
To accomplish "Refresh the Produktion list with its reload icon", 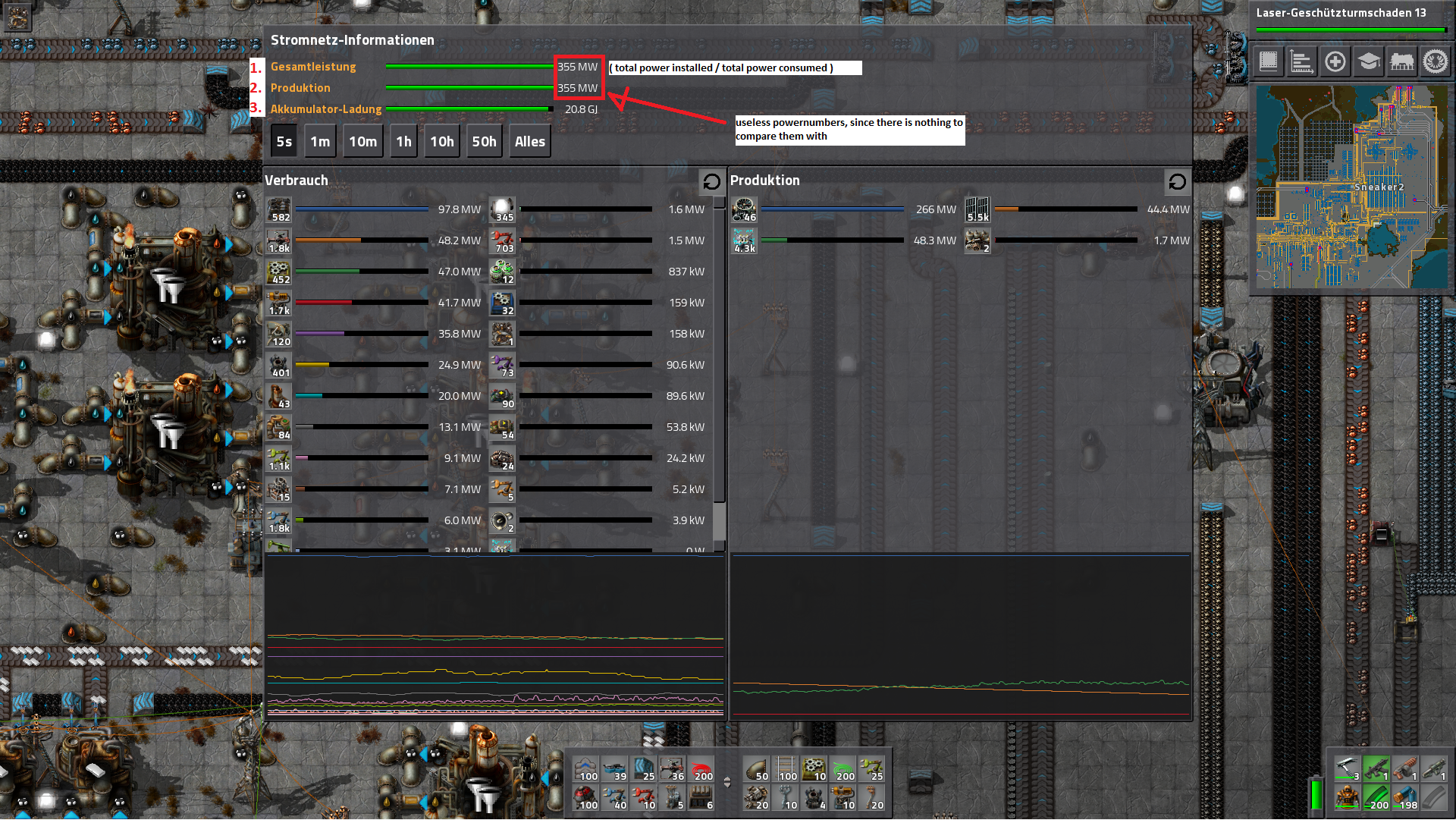I will [1177, 181].
